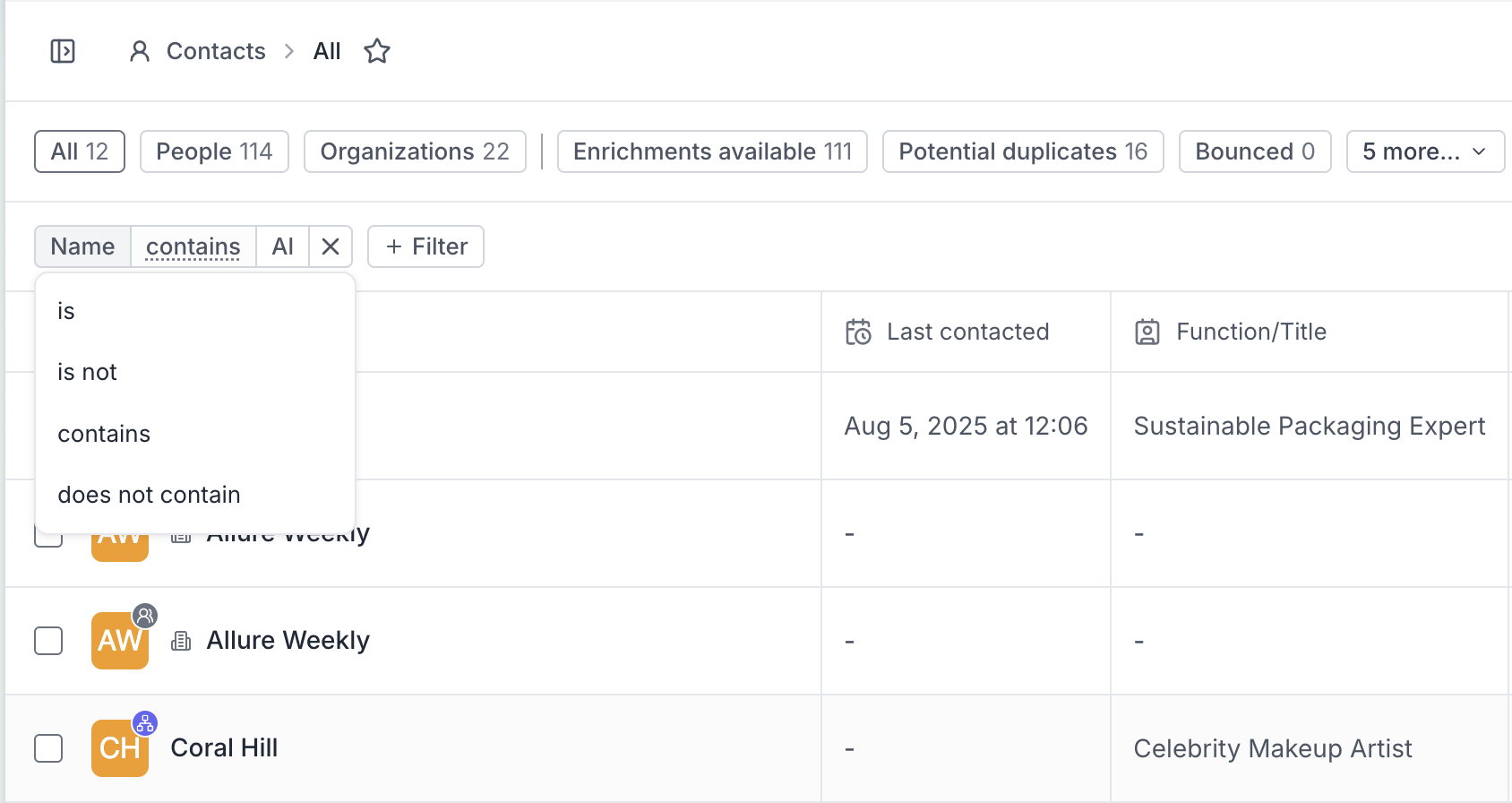Open the AW avatar for Allure Weekly
The width and height of the screenshot is (1512, 803).
[120, 641]
